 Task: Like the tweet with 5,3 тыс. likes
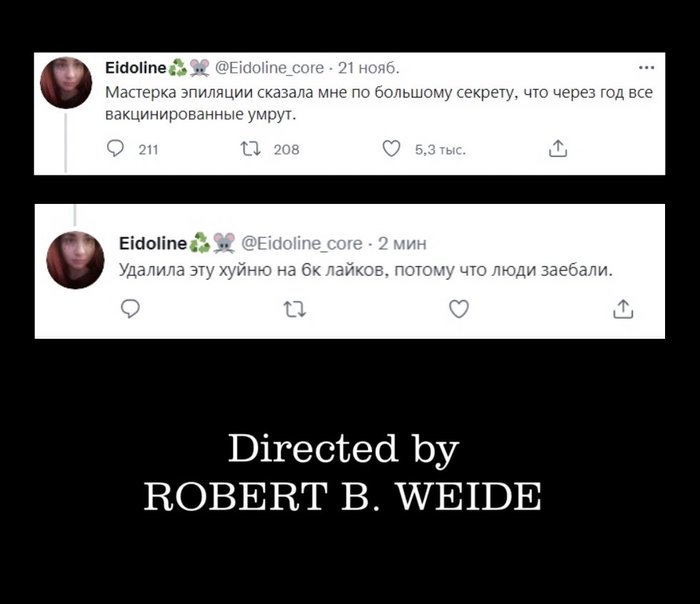click(392, 150)
